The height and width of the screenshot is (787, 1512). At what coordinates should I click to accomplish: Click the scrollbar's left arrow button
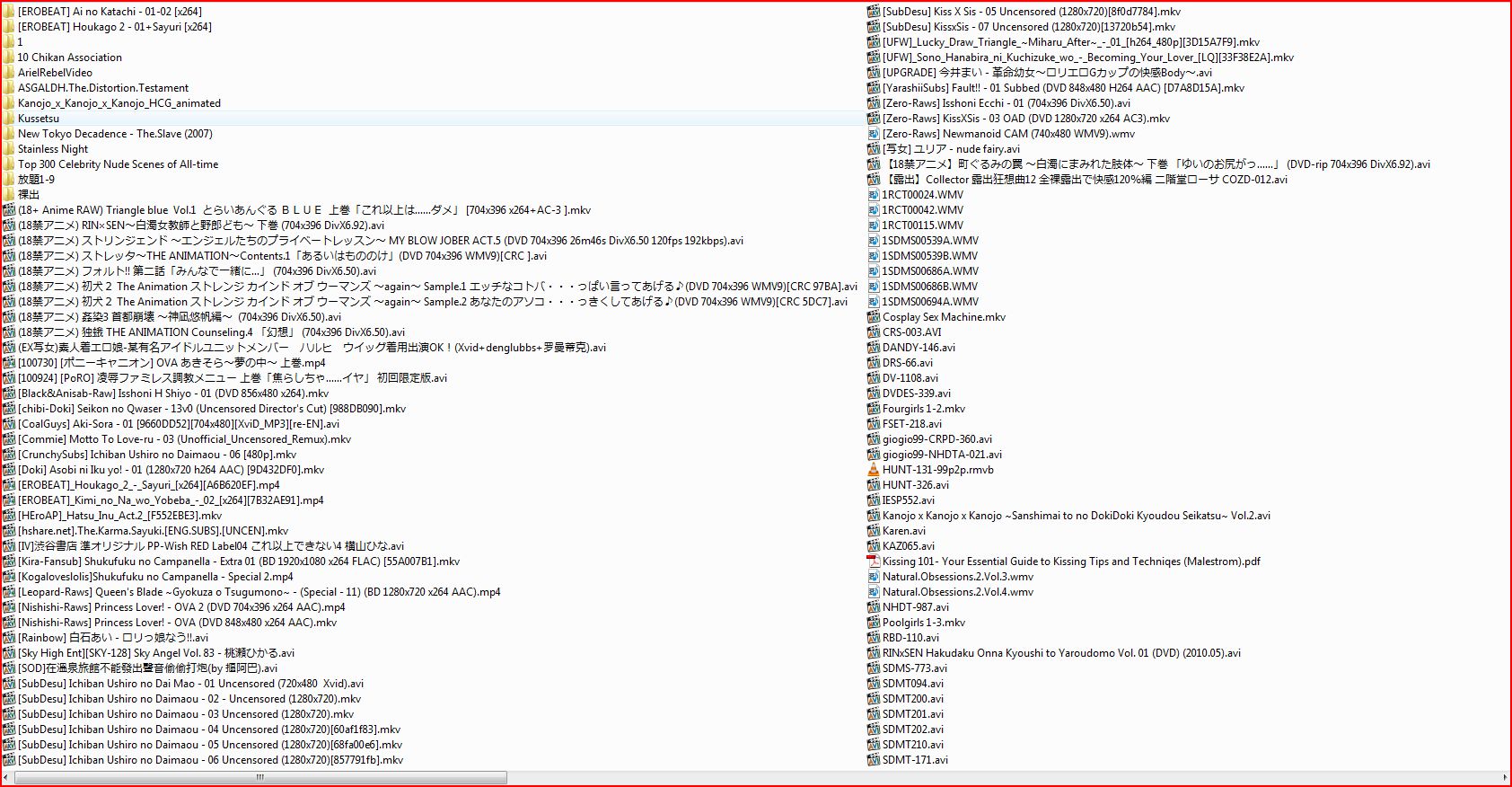pos(7,777)
